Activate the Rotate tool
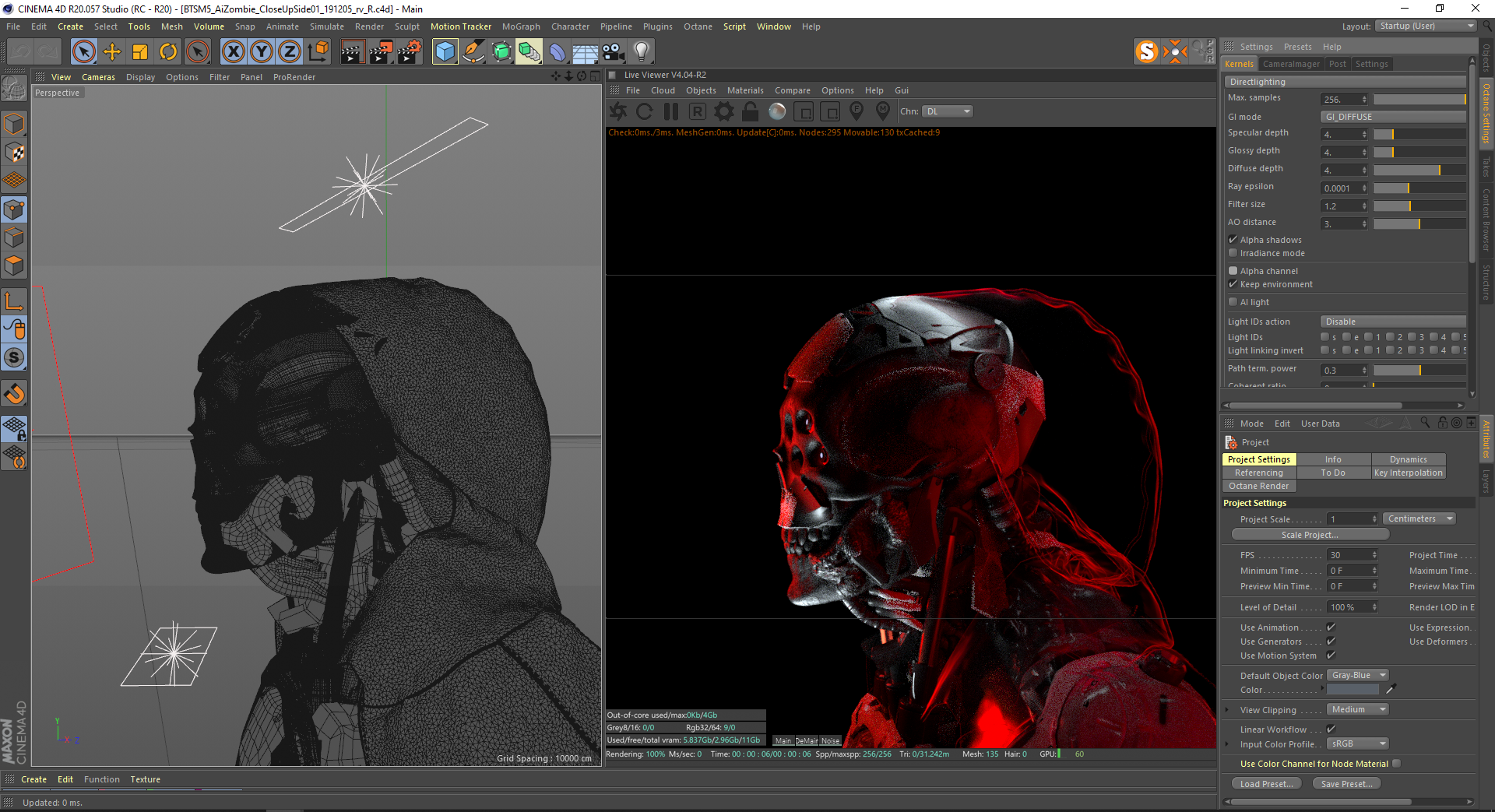The width and height of the screenshot is (1495, 812). tap(168, 52)
